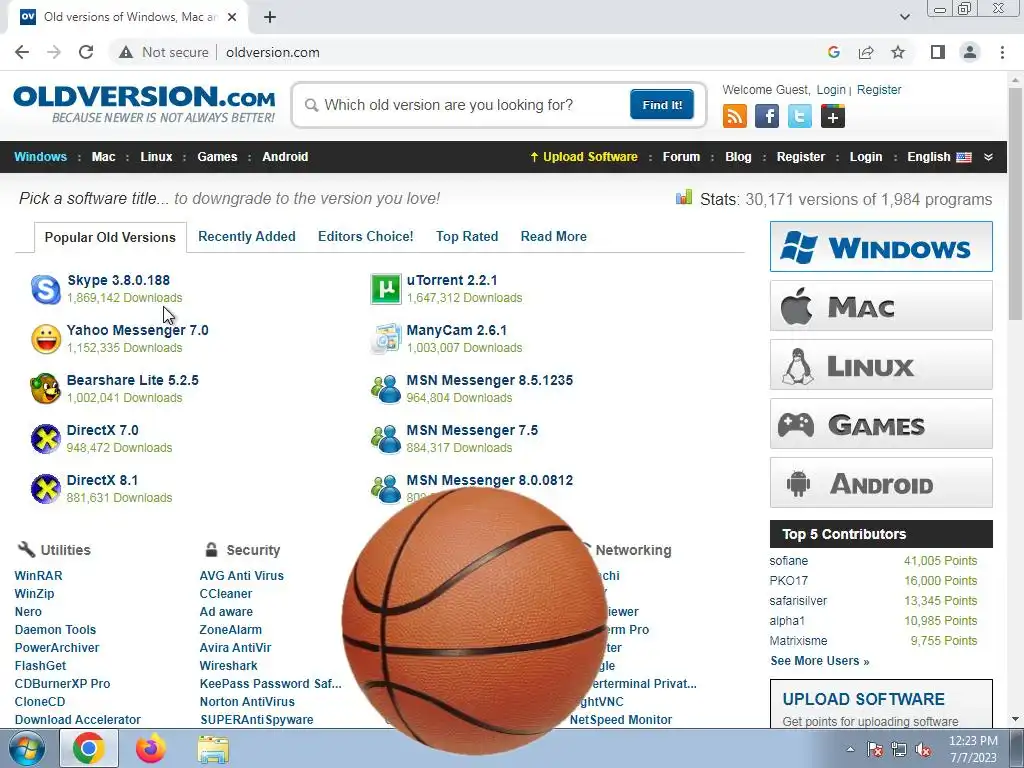Switch to Recently Added tab
1024x768 pixels.
247,236
